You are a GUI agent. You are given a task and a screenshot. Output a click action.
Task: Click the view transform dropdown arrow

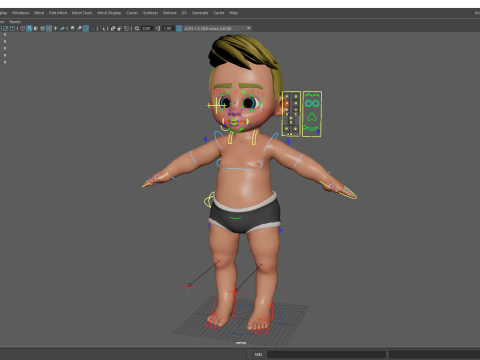249,28
